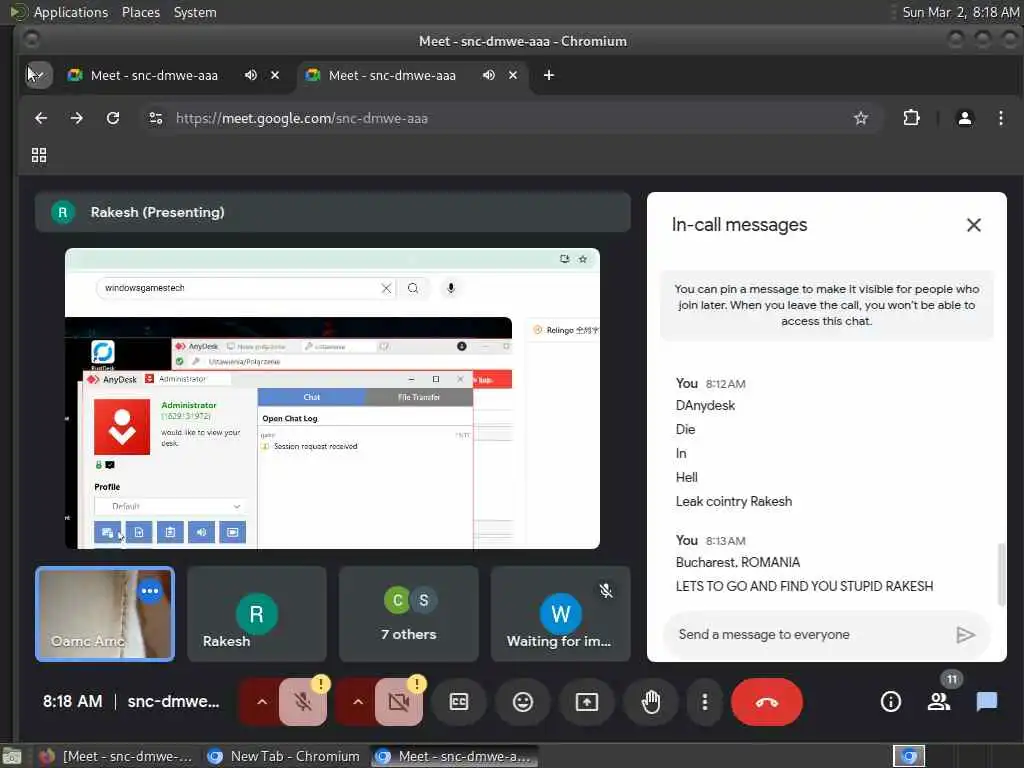Screen dimensions: 1024x768
Task: Open site information icon in address bar
Action: pos(155,118)
